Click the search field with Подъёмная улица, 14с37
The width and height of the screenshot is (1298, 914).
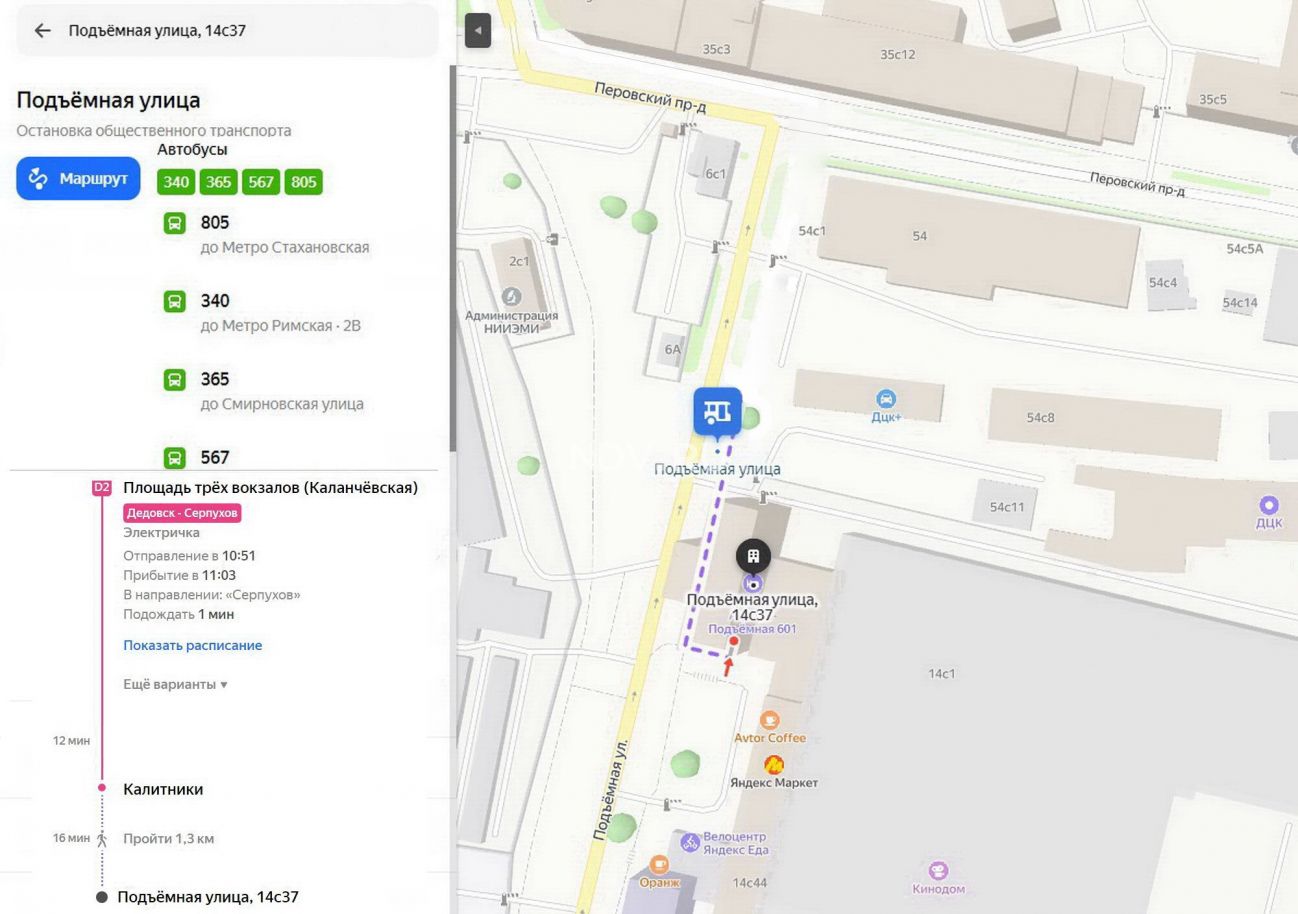[228, 31]
